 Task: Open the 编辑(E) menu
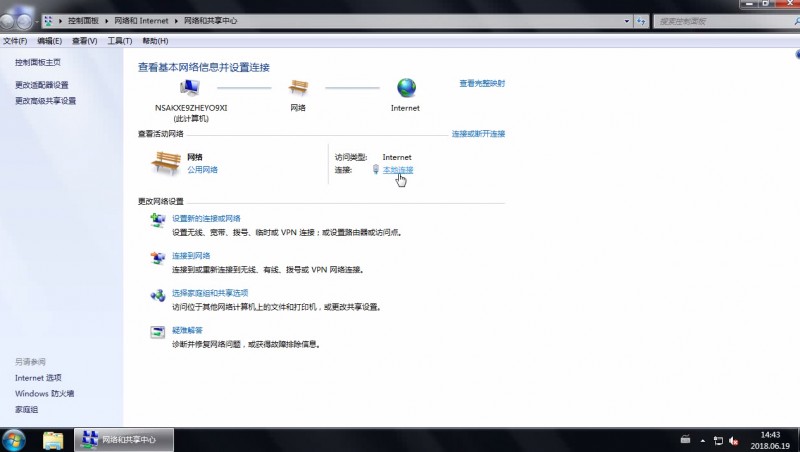(49, 41)
